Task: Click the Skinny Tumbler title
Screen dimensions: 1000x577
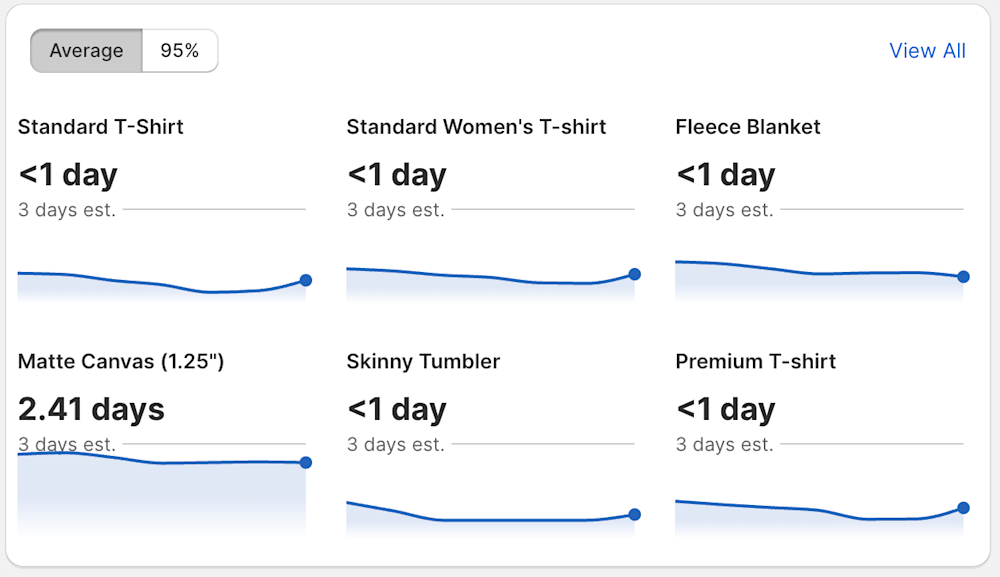Action: (x=423, y=361)
